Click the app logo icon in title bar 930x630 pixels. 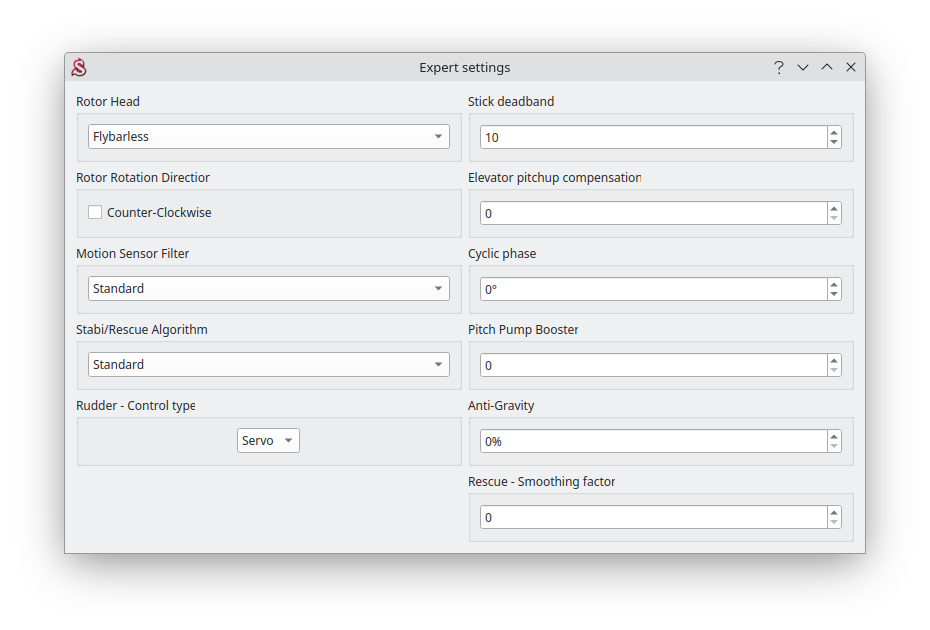click(79, 67)
